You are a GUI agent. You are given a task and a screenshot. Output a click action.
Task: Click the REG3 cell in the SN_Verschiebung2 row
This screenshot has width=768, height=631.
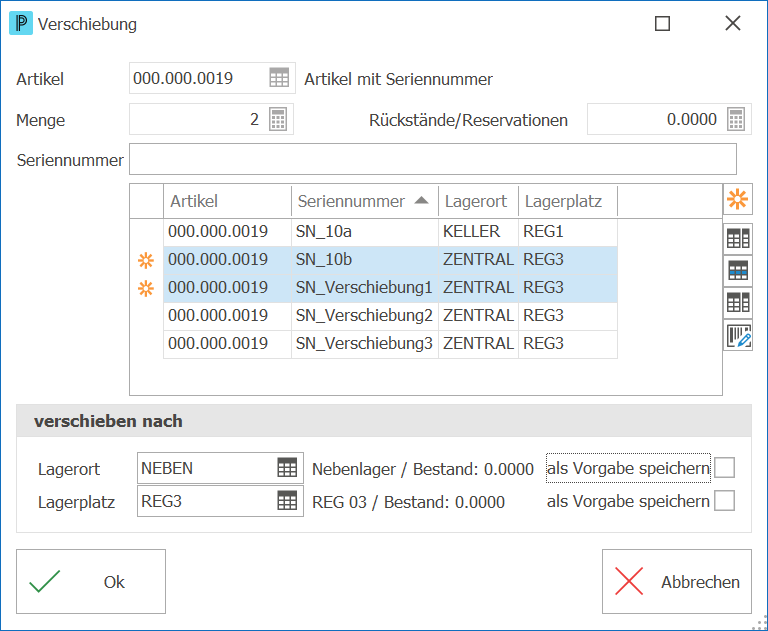point(568,316)
